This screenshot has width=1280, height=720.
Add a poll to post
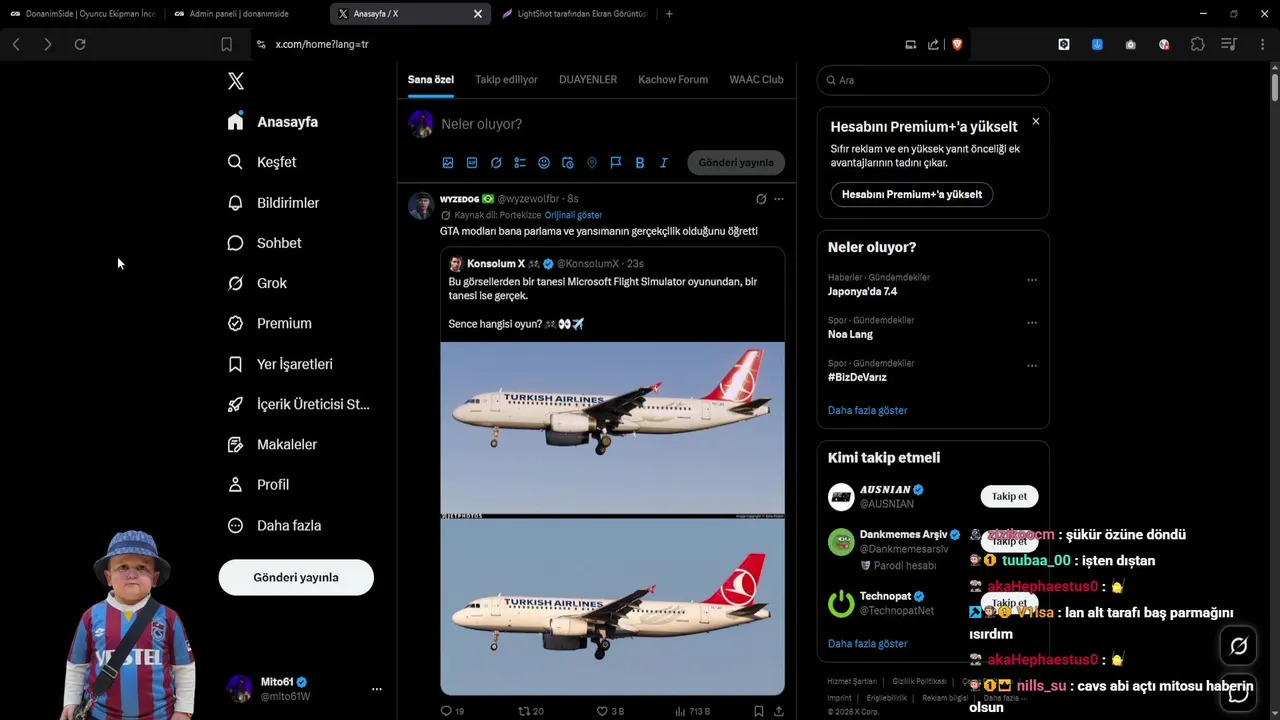[x=520, y=163]
